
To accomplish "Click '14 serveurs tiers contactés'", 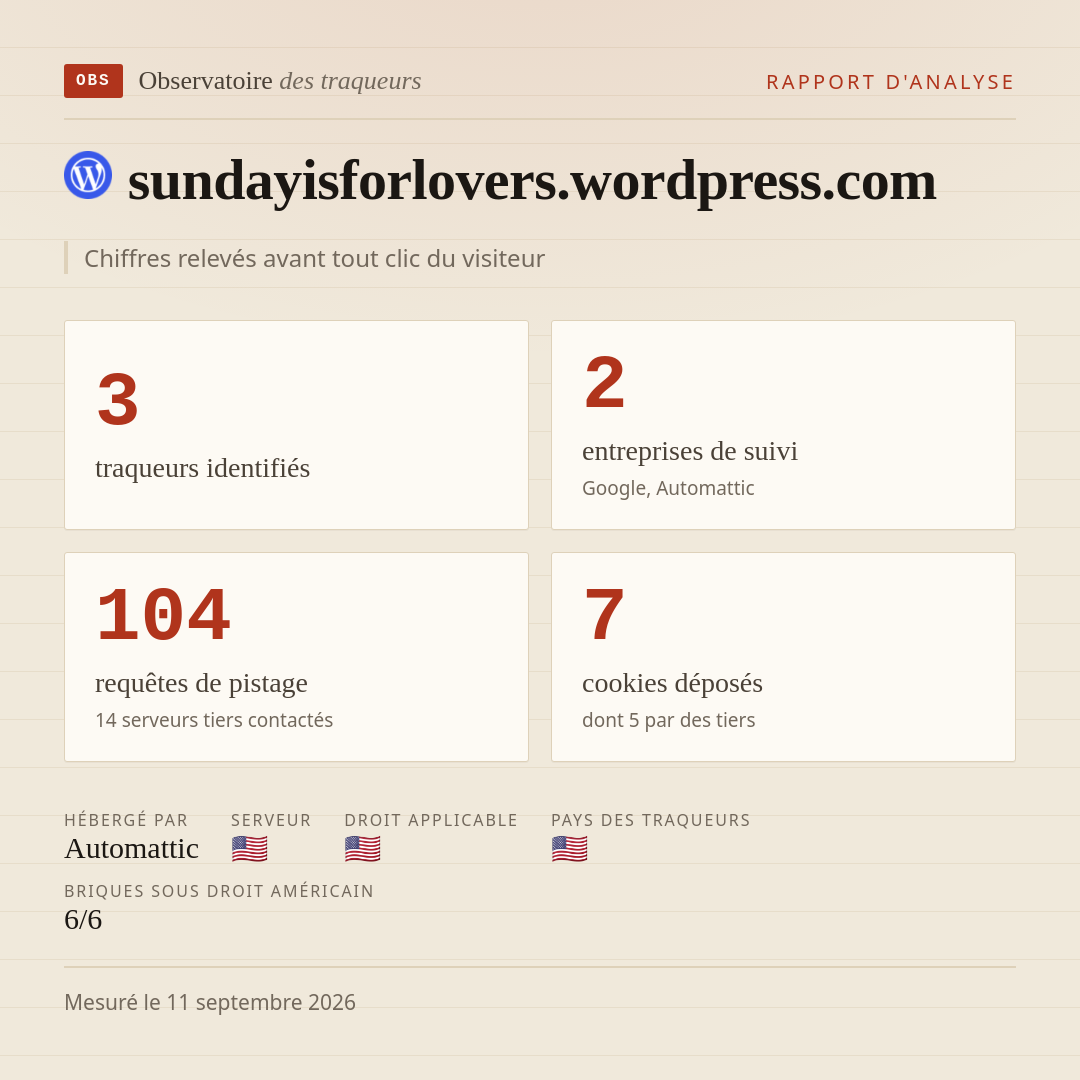I will coord(214,720).
